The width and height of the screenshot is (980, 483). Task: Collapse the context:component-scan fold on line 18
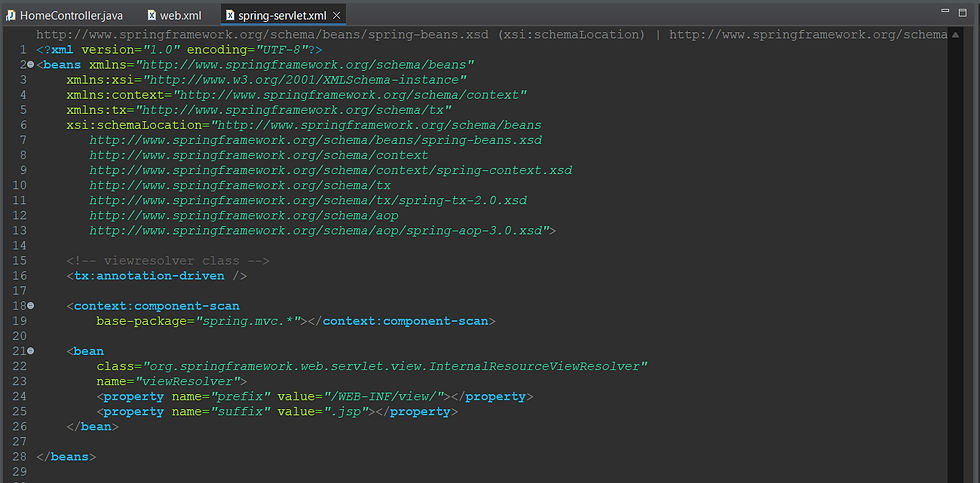[x=31, y=306]
